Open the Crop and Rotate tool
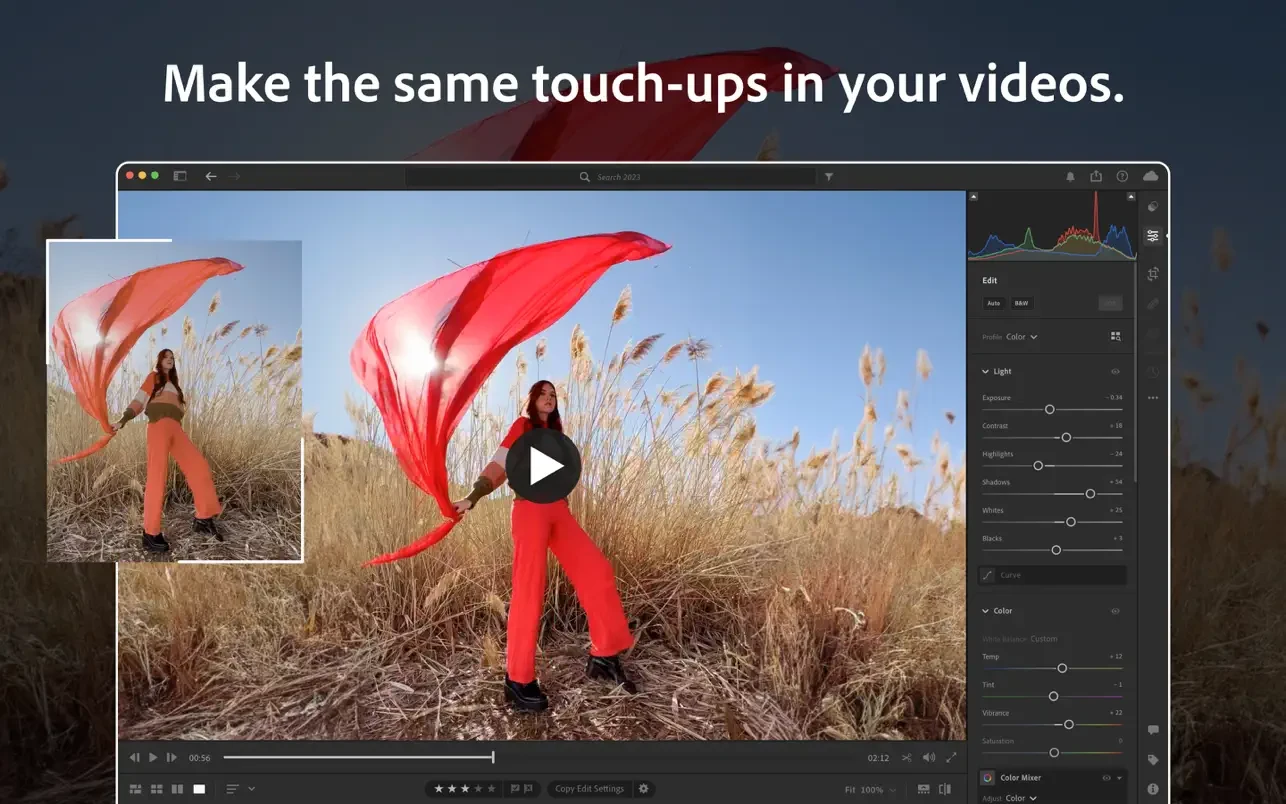This screenshot has height=804, width=1286. pos(1153,274)
